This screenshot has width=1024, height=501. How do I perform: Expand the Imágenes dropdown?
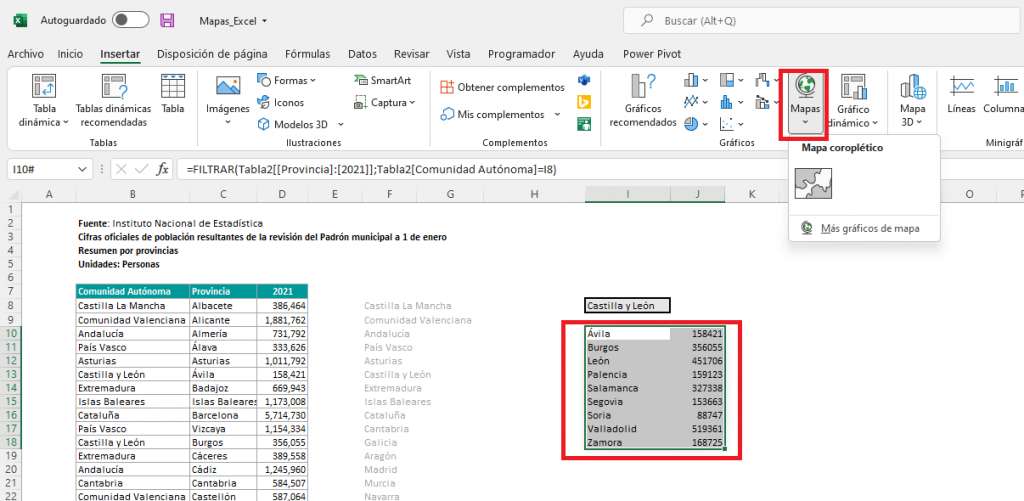click(227, 122)
